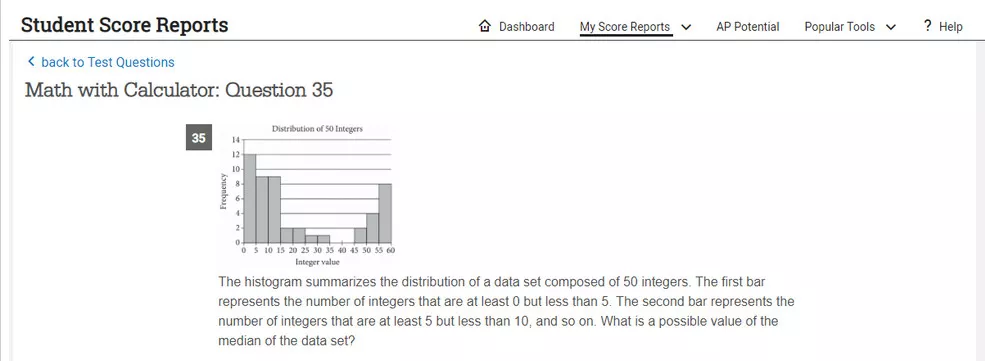The height and width of the screenshot is (361, 985).
Task: Click the Math with Calculator Question 35 heading
Action: [x=179, y=90]
